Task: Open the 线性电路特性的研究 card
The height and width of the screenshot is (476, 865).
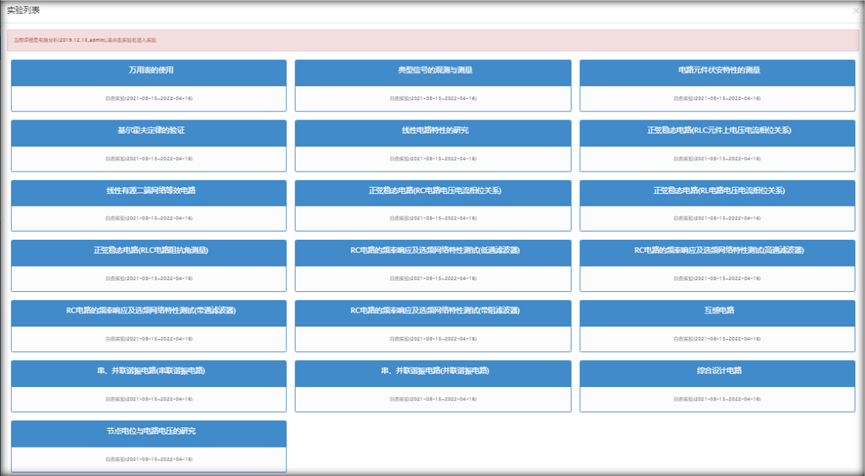Action: pos(433,131)
